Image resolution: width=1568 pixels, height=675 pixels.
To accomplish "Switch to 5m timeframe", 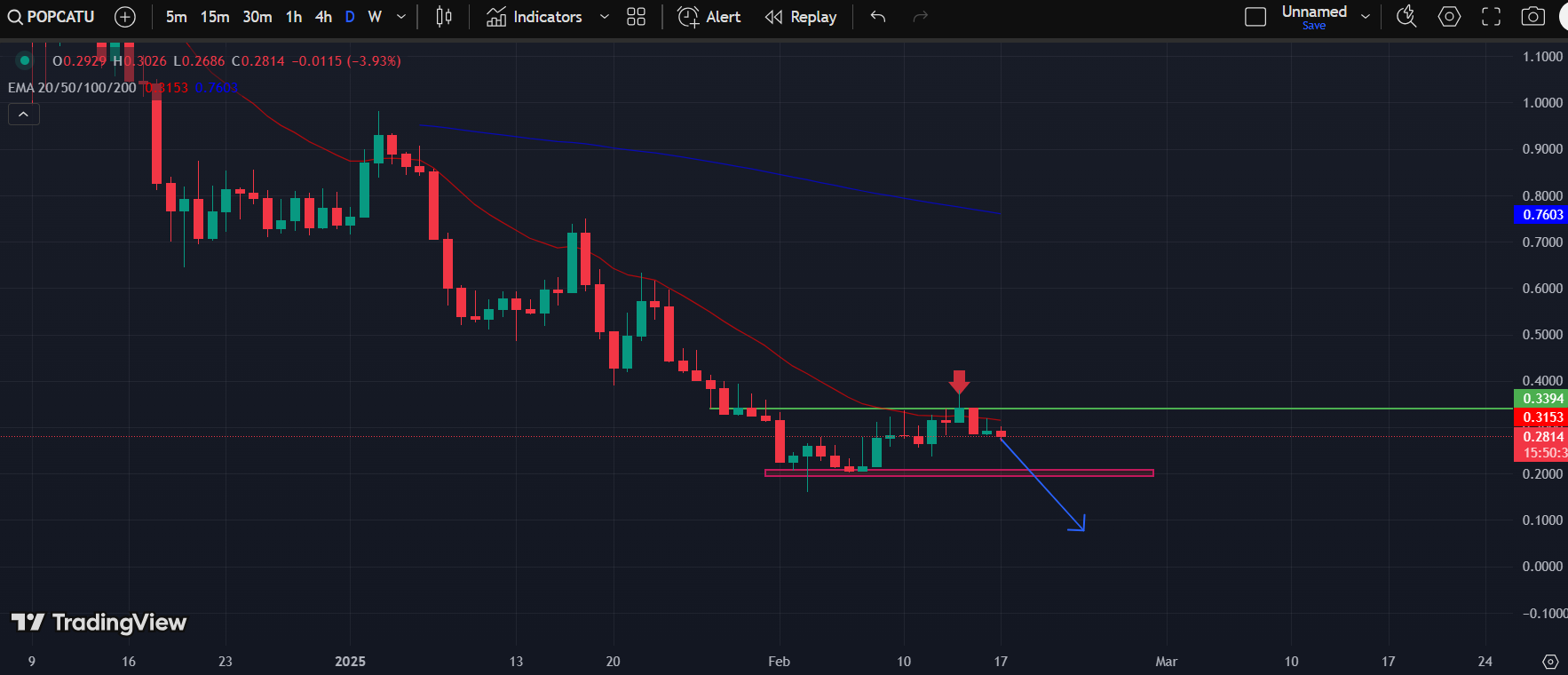I will (x=176, y=17).
